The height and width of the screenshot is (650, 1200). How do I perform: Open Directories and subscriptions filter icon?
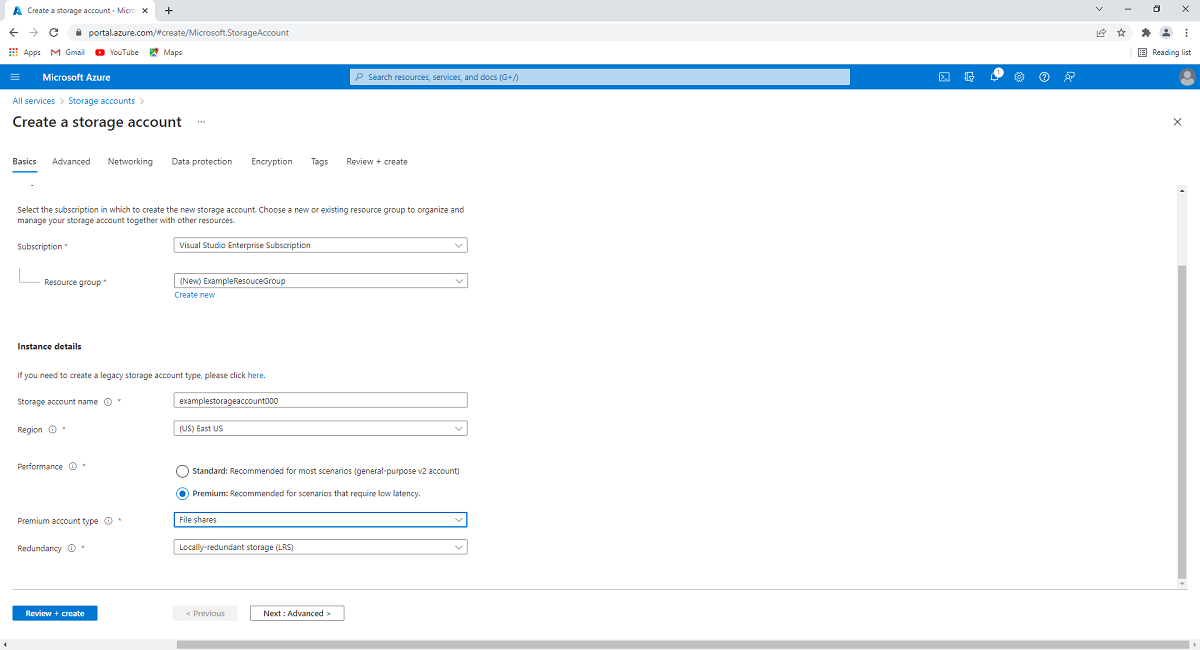(969, 77)
